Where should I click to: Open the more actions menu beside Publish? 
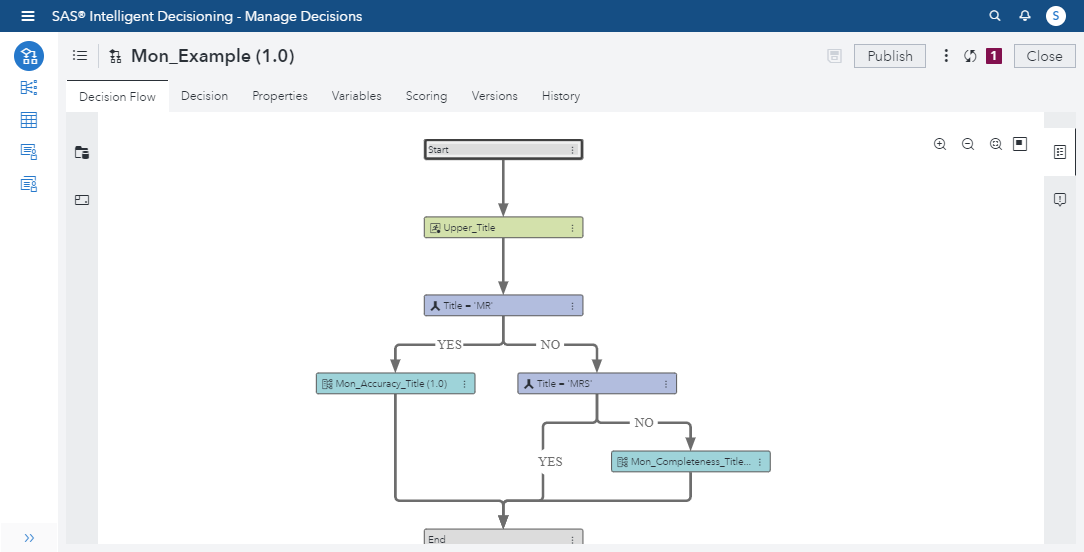pyautogui.click(x=946, y=56)
